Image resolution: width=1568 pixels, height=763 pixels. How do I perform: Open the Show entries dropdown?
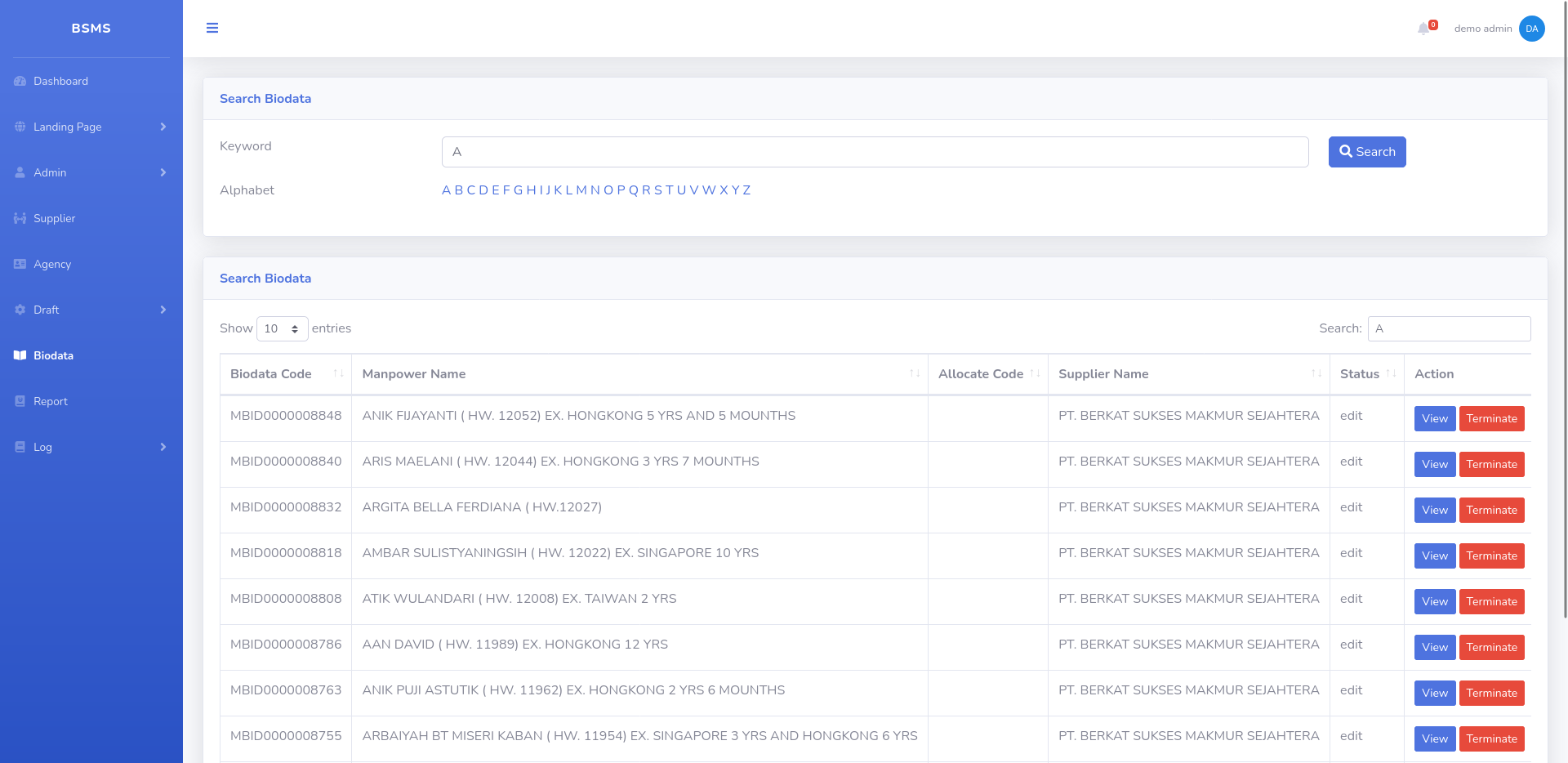(x=283, y=328)
